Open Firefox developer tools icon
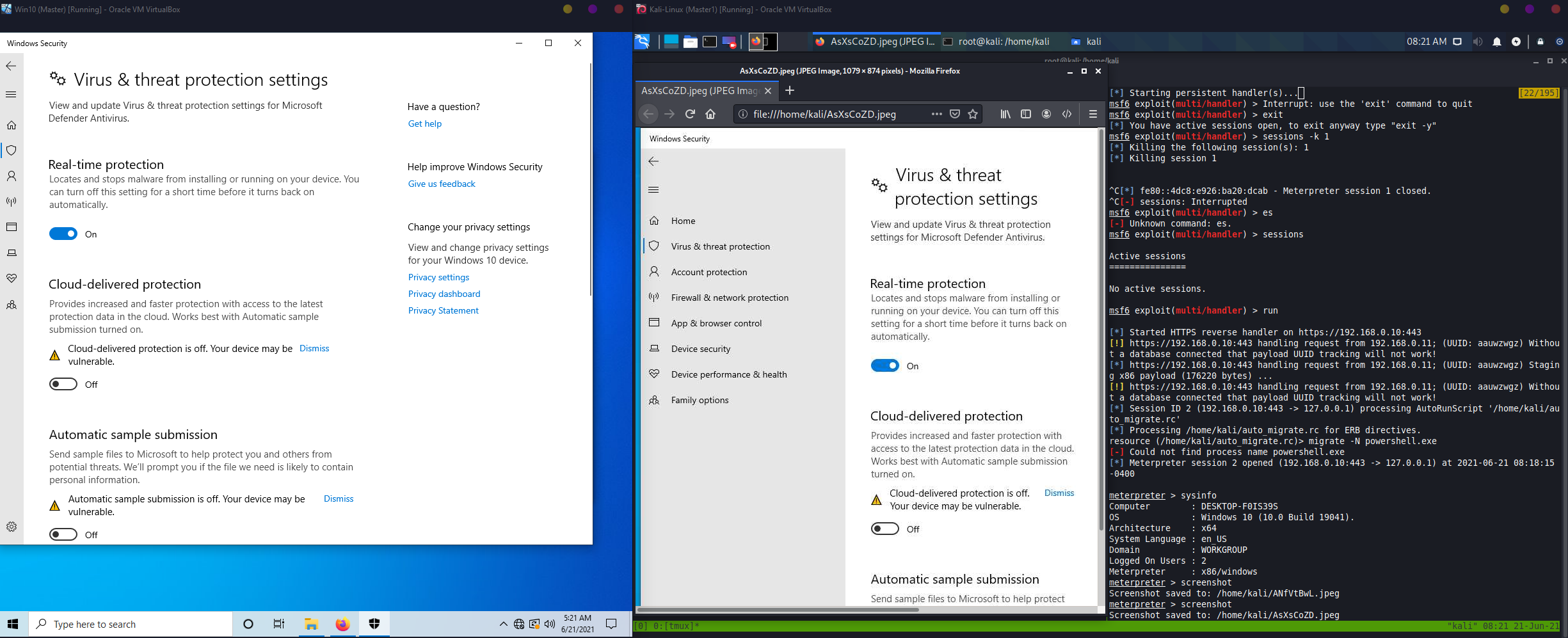Screen dimensions: 1568x638 pyautogui.click(x=1067, y=114)
